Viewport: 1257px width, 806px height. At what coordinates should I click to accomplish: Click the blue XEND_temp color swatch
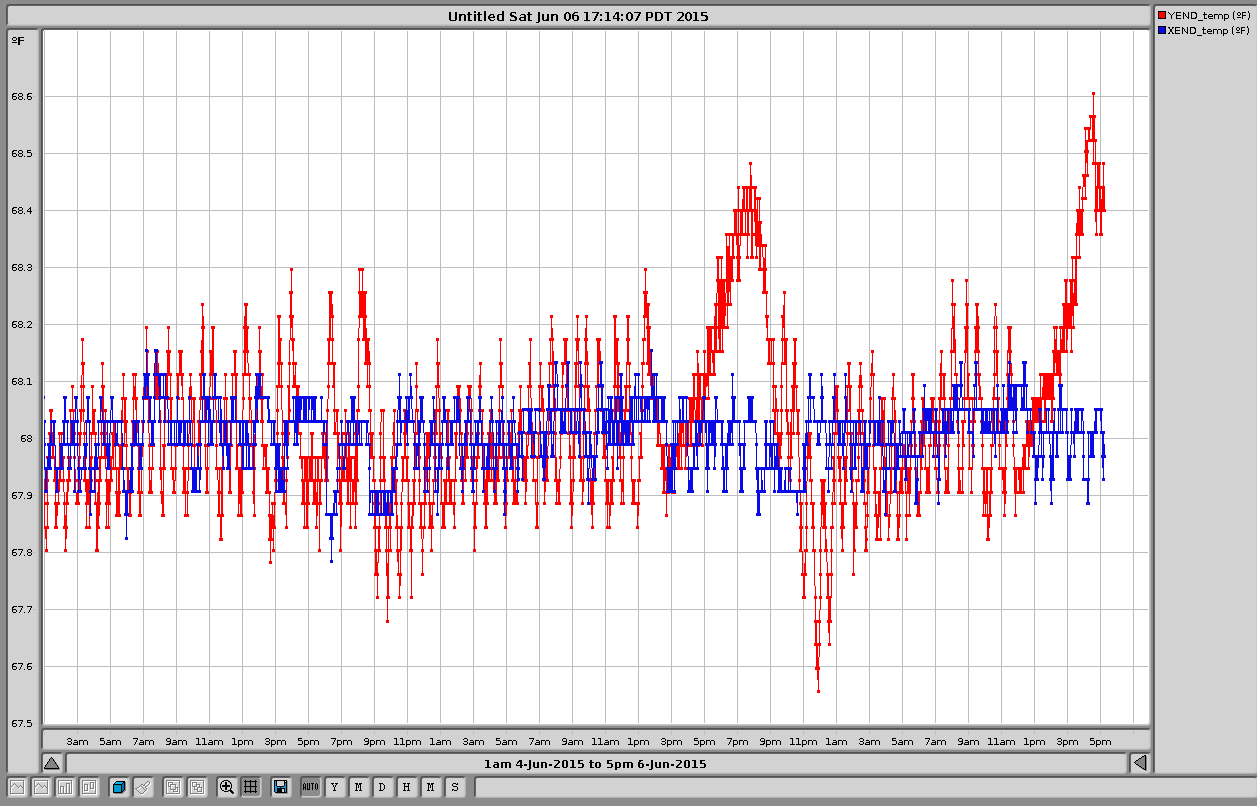click(1162, 31)
